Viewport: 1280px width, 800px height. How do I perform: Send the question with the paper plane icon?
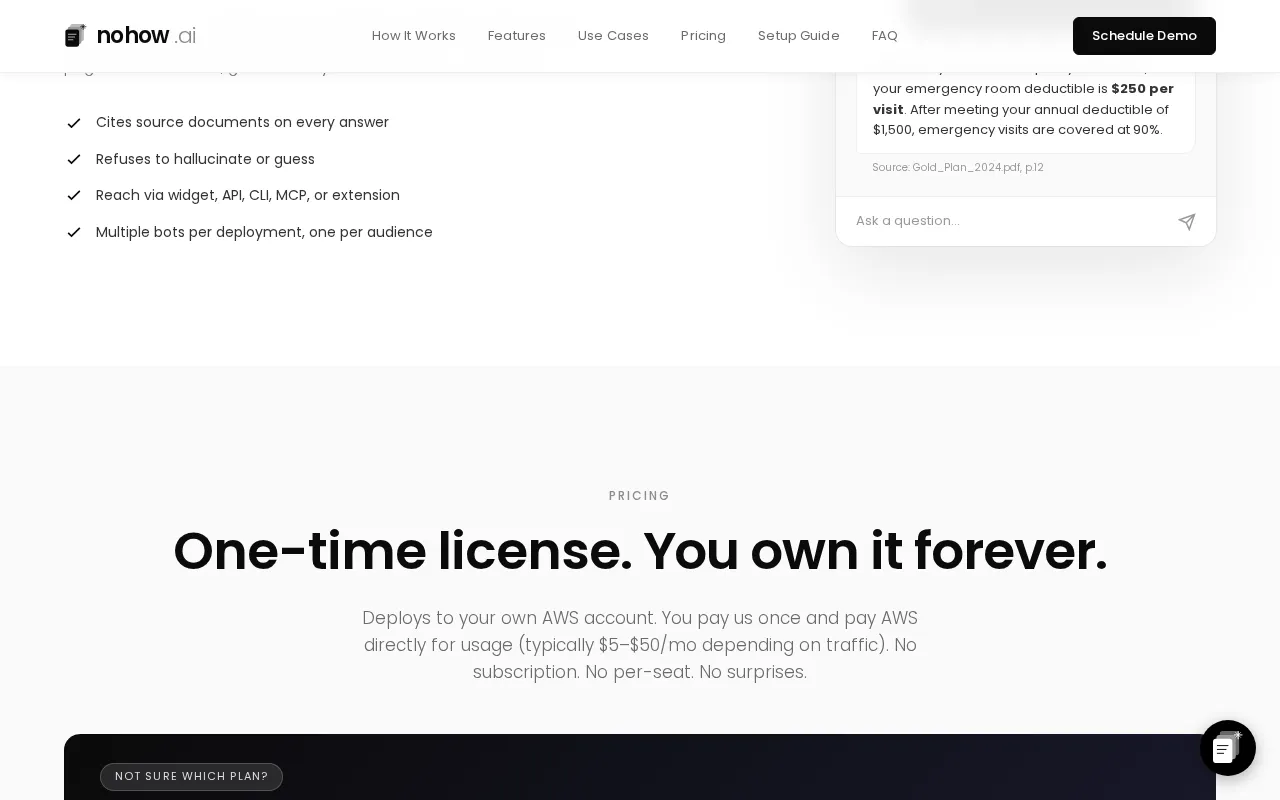[x=1187, y=222]
